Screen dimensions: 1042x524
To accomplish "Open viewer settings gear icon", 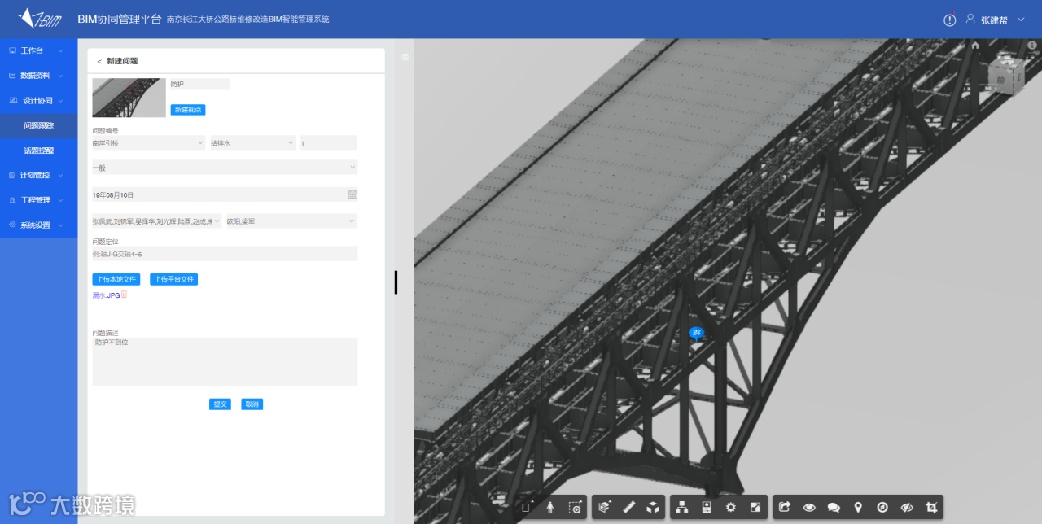I will pyautogui.click(x=731, y=508).
